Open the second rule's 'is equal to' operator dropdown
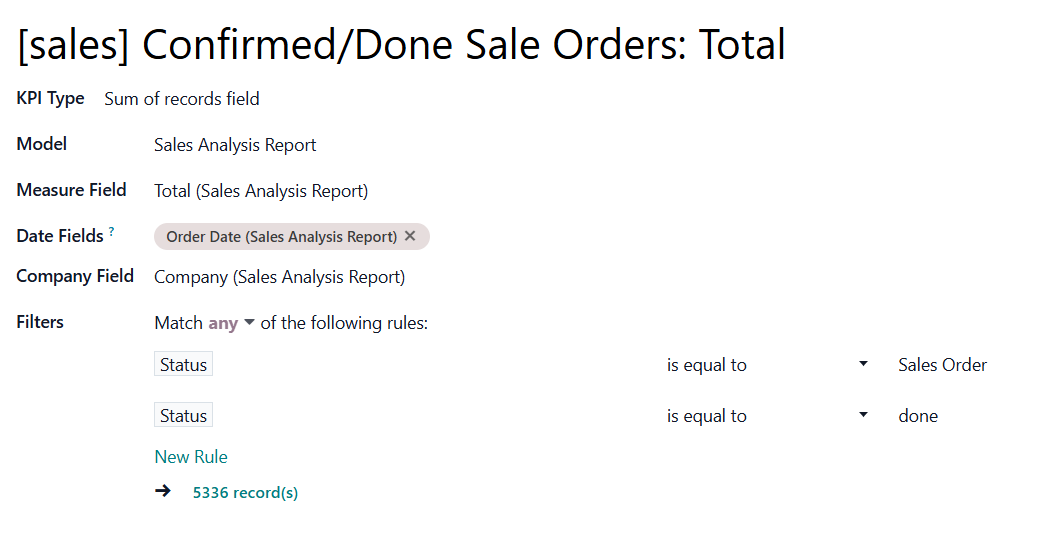Screen dimensions: 1037x552 [x=767, y=416]
